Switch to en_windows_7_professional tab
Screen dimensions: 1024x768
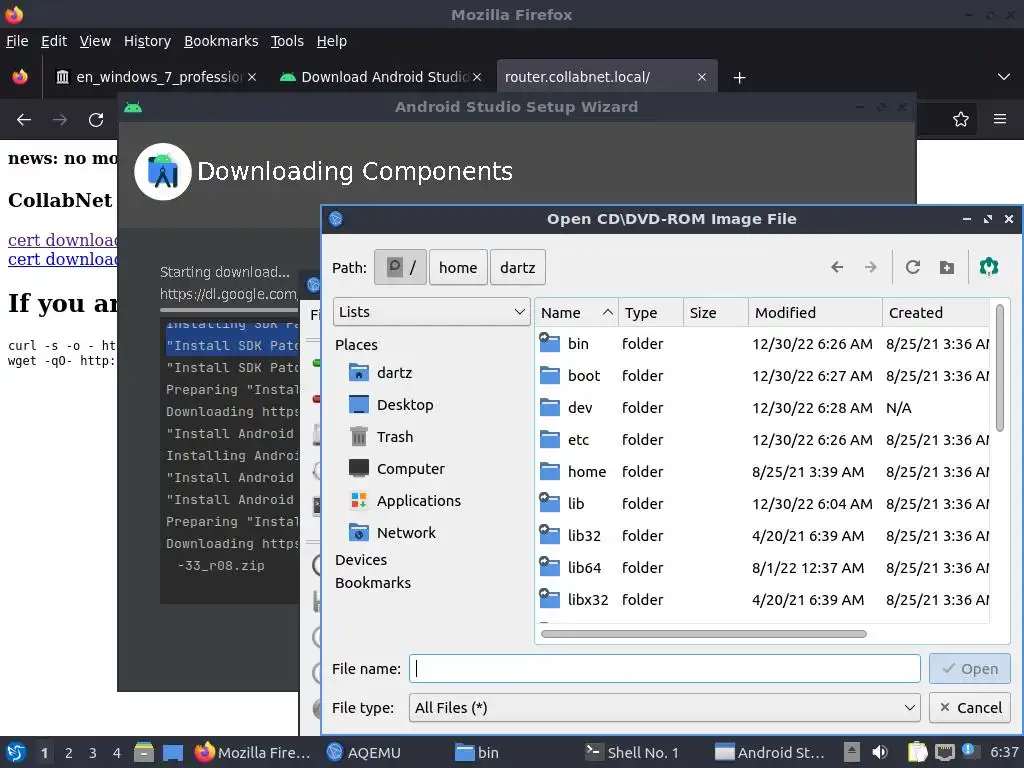(x=155, y=77)
